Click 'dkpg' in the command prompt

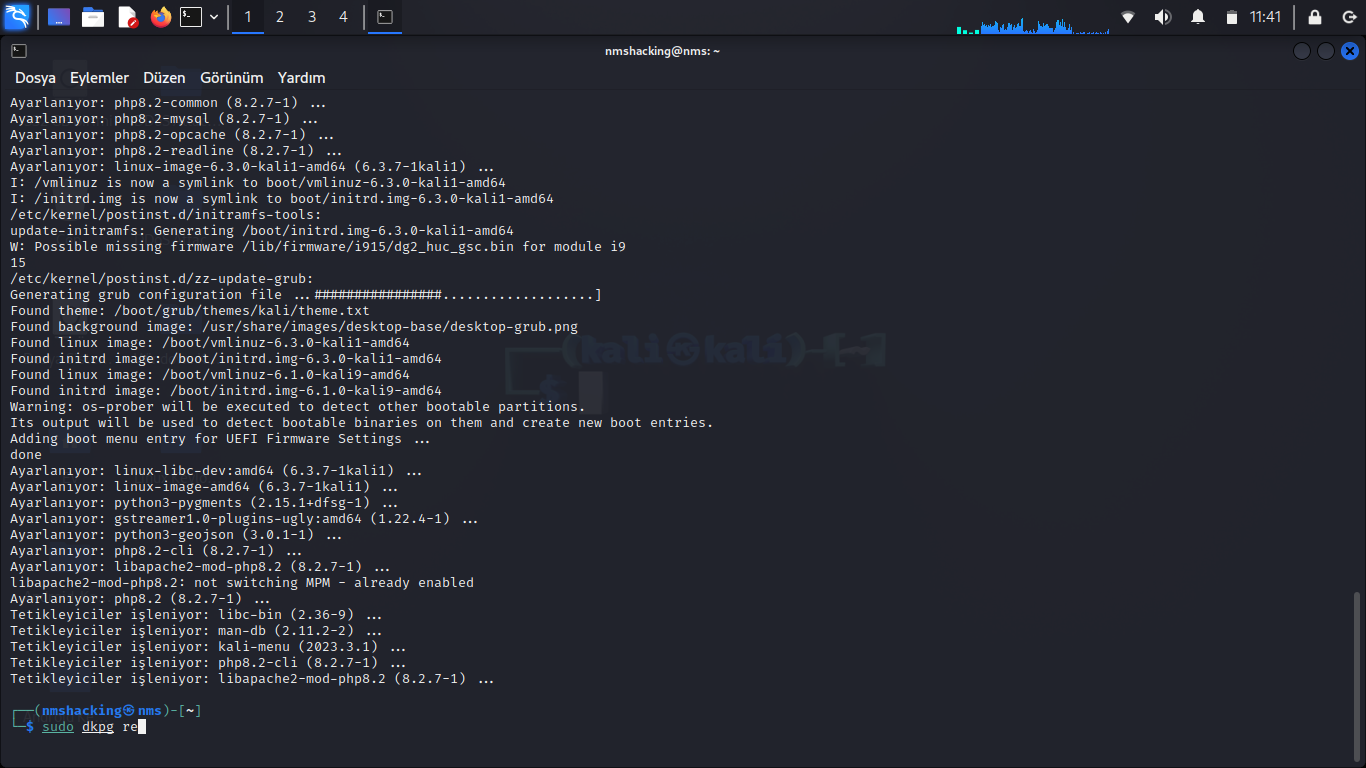click(98, 727)
